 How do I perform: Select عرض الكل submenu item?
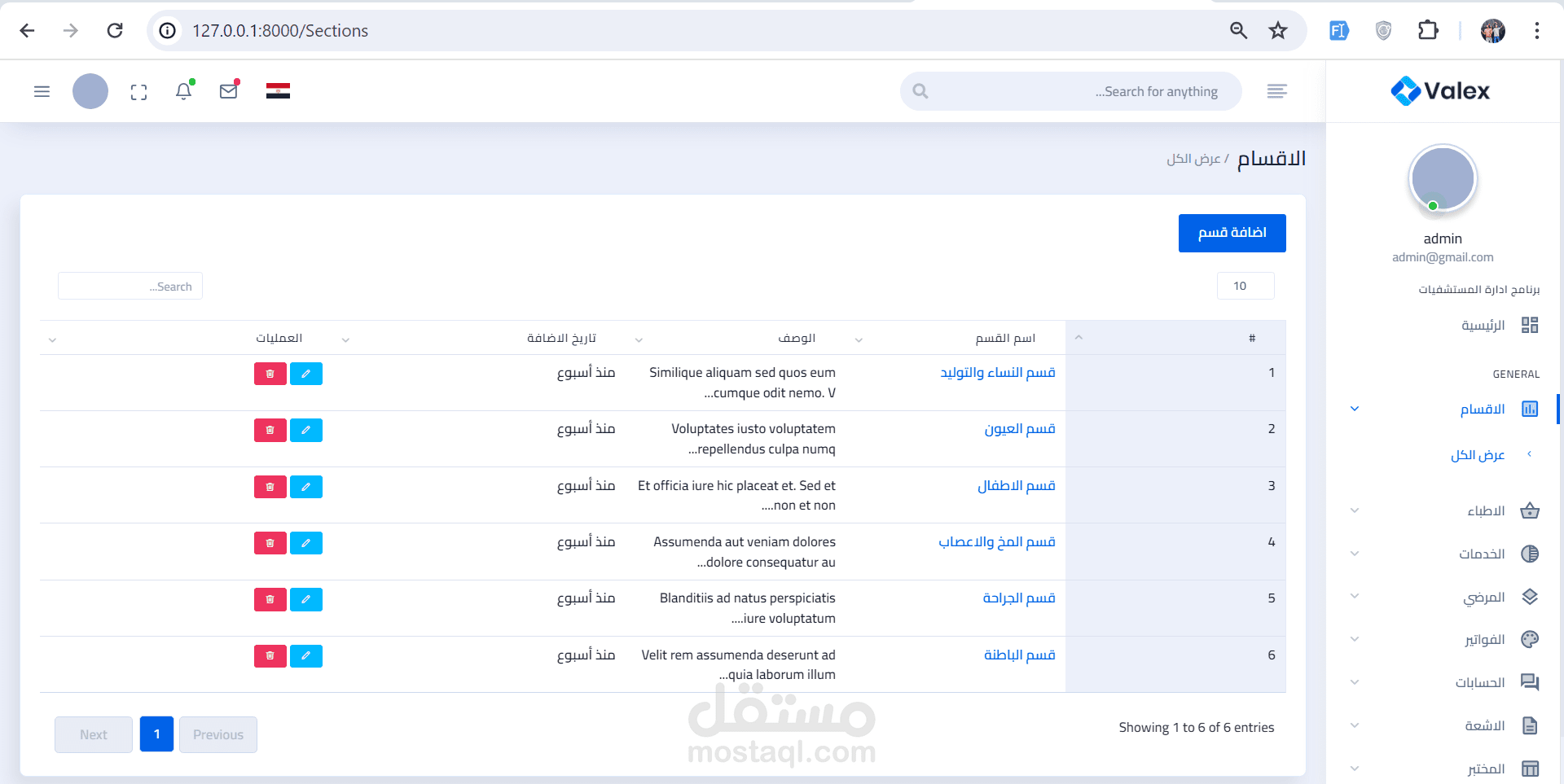pos(1478,454)
